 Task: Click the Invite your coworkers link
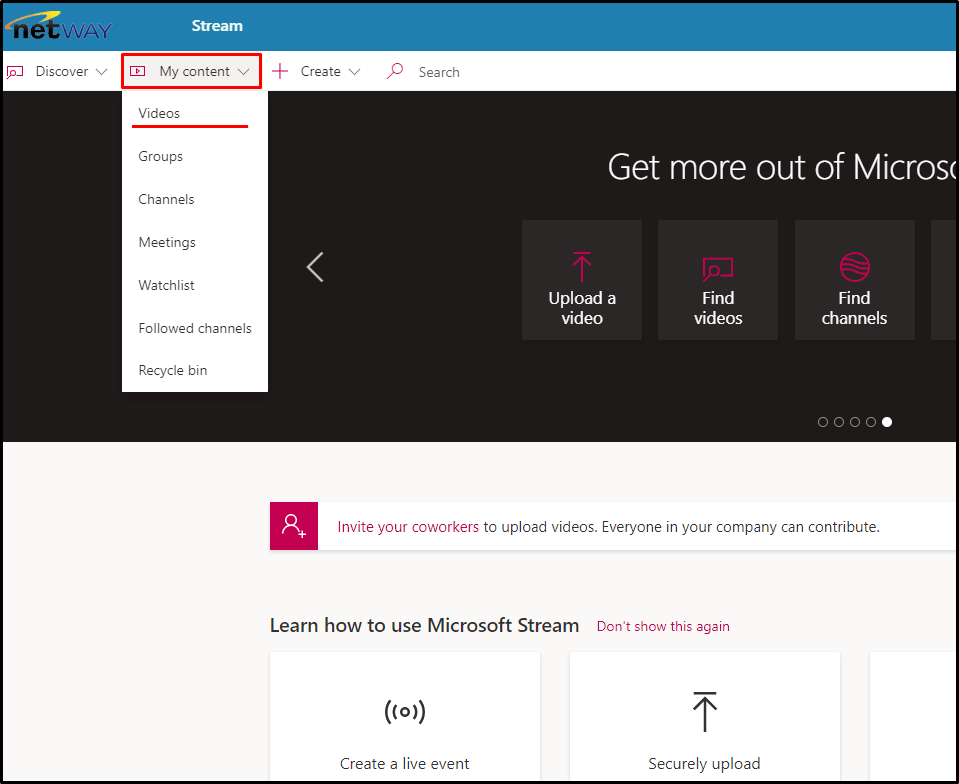[408, 526]
